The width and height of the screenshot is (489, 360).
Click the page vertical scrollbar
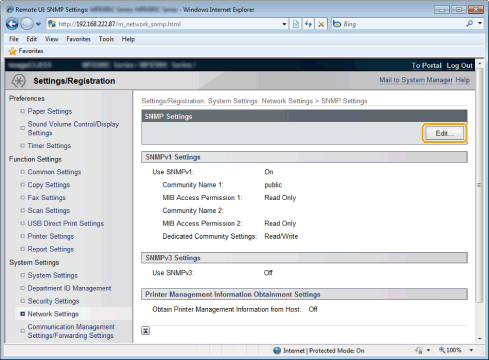click(x=480, y=185)
